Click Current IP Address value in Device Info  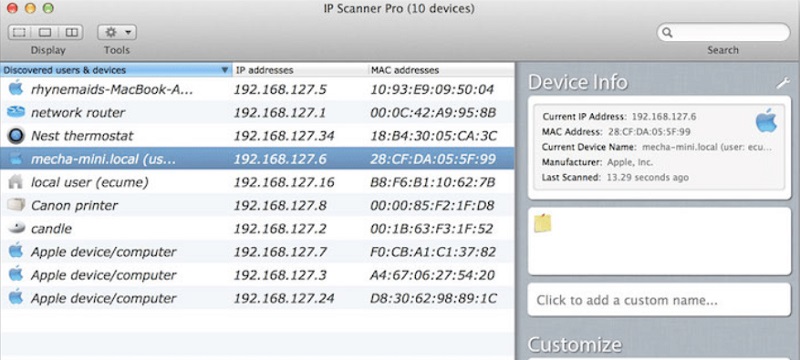[664, 117]
